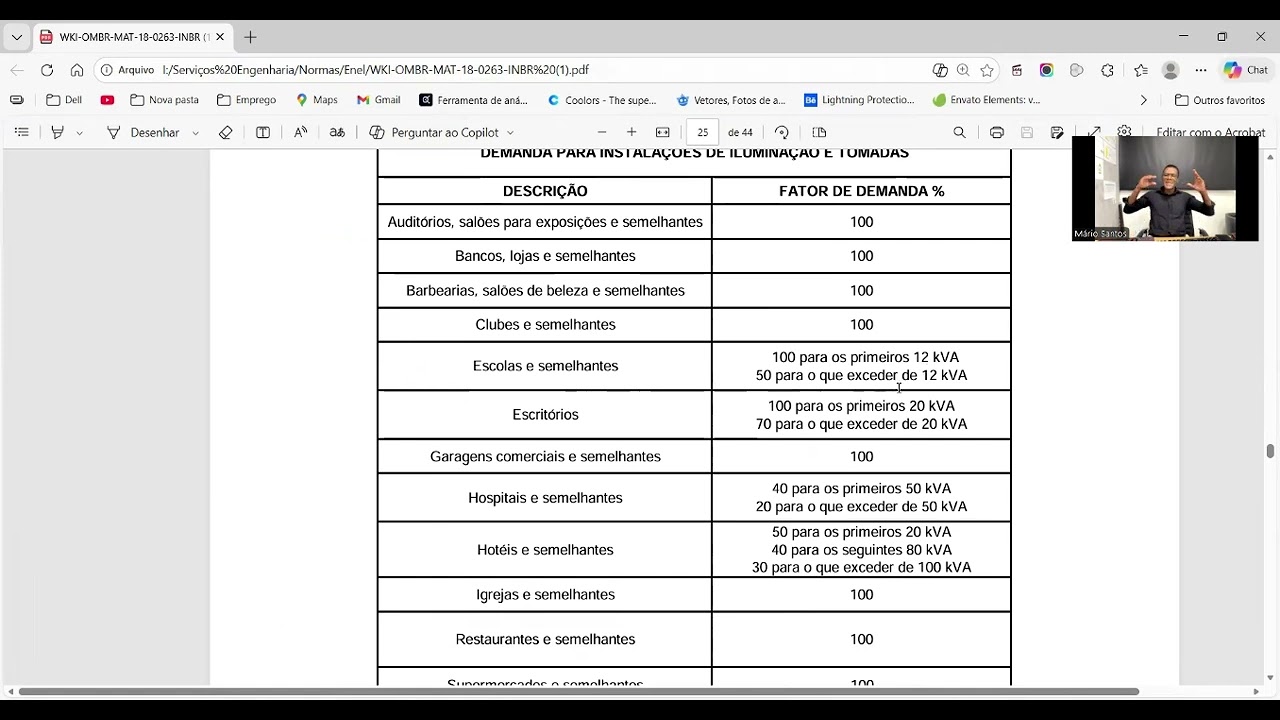Go to browser home page
The height and width of the screenshot is (720, 1280).
[77, 70]
